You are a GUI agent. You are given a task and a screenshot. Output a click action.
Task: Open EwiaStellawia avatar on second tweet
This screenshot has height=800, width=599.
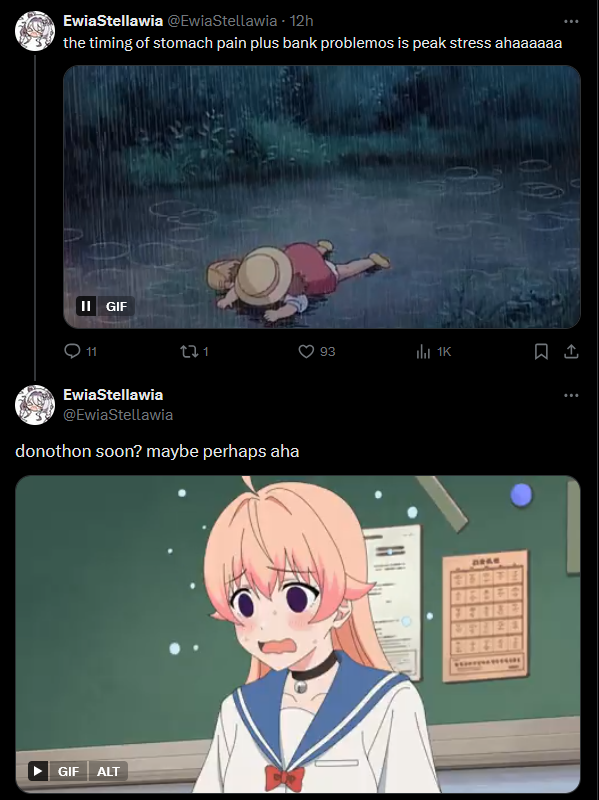point(35,405)
